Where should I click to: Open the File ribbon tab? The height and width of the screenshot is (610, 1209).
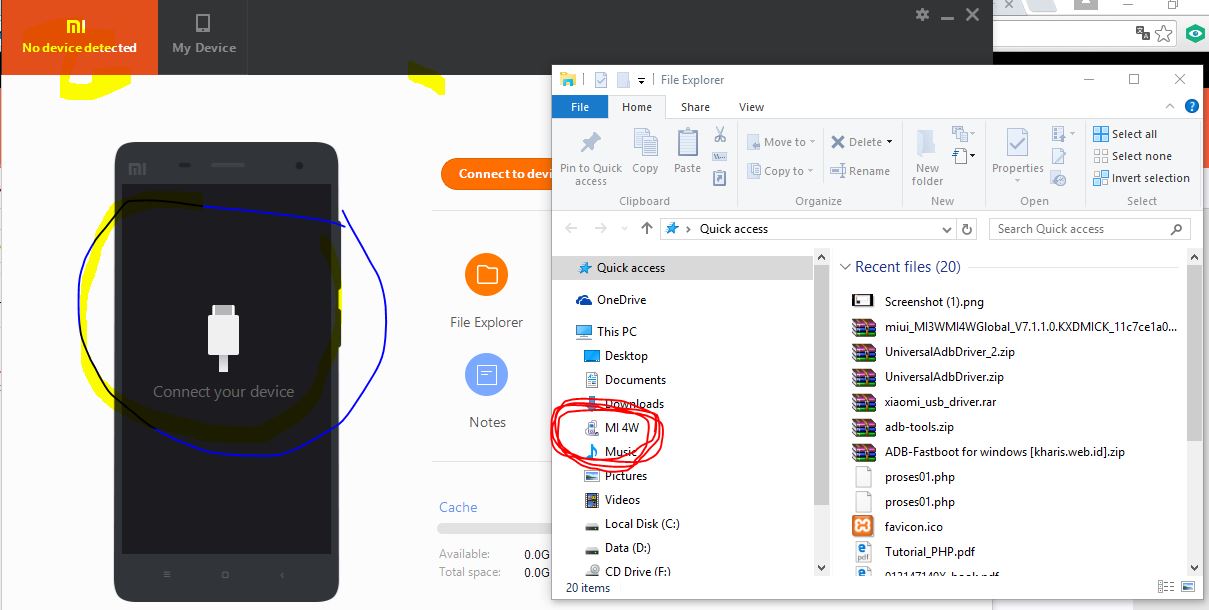point(580,107)
